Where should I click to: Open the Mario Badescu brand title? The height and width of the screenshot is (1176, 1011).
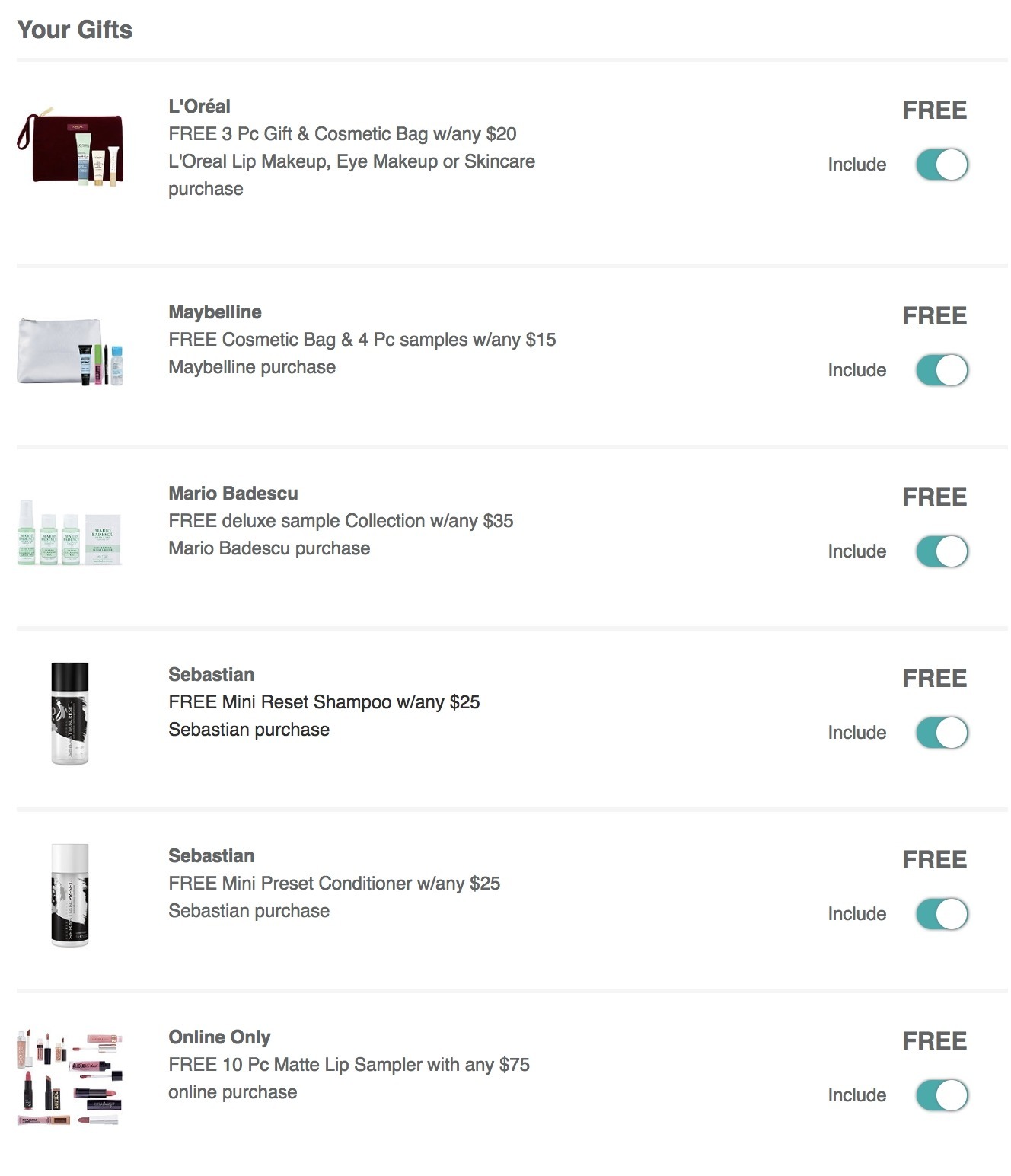pos(233,494)
